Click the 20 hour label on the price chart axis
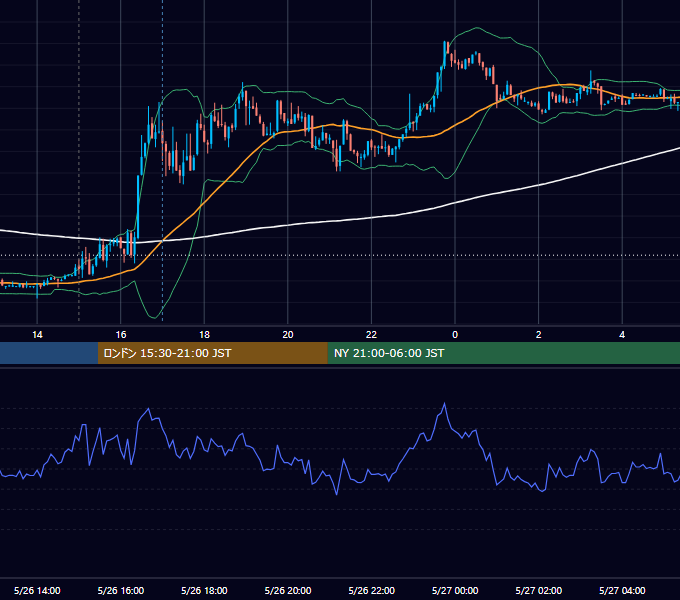Screen dimensions: 680x600 (288, 335)
